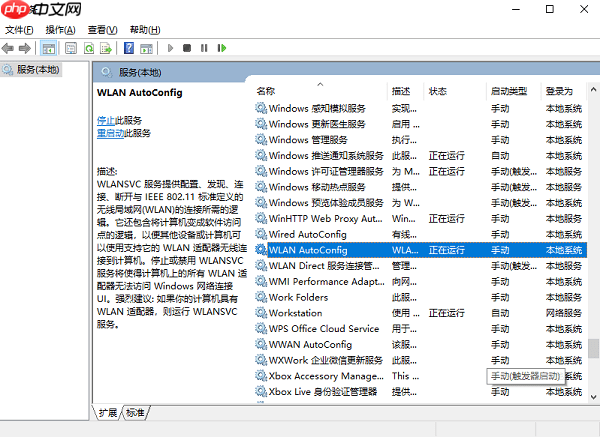Switch to the 扩展 tab
This screenshot has width=600, height=437.
tap(108, 413)
